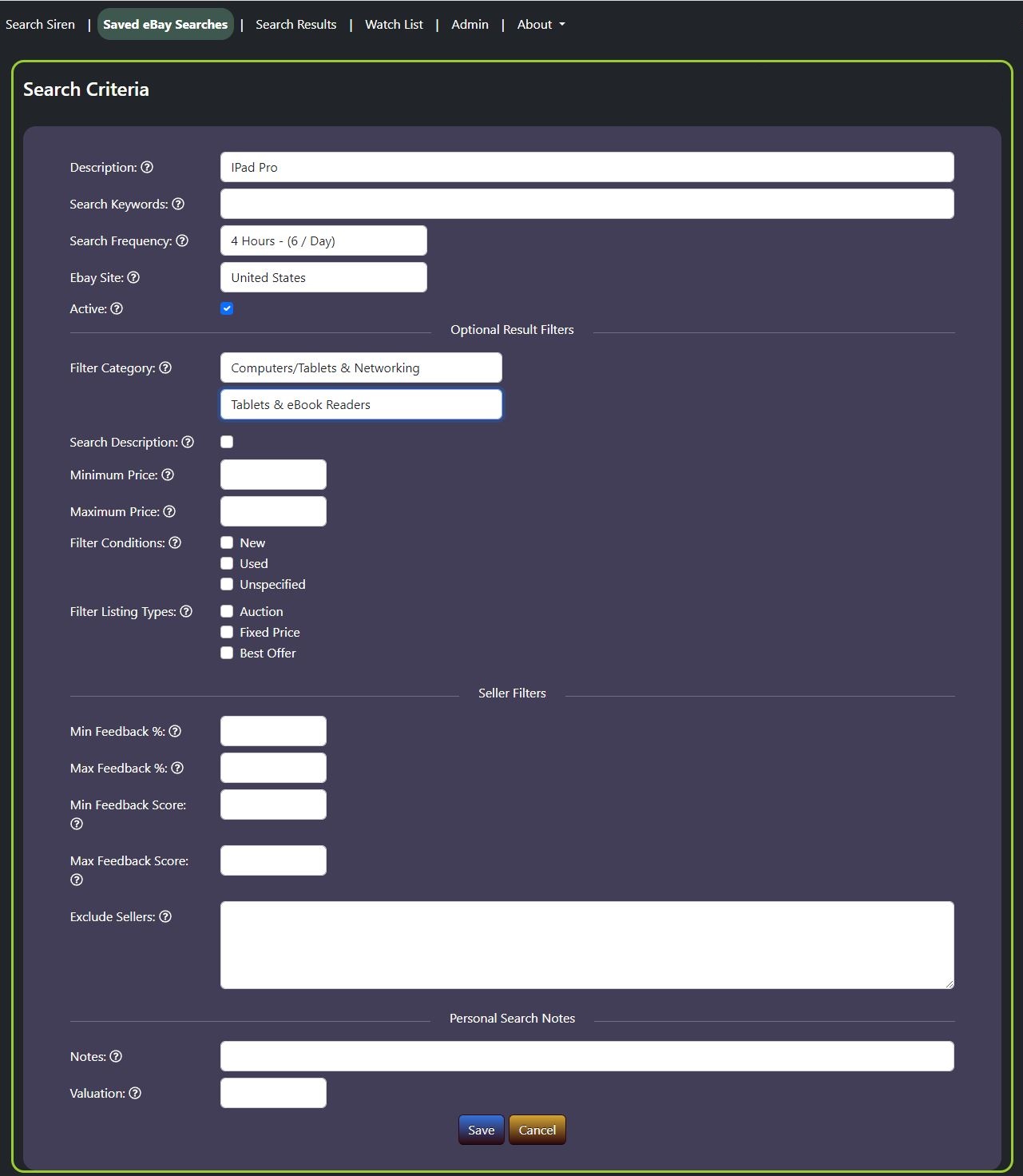Tick the Auction listing type
The image size is (1023, 1176).
(x=227, y=611)
